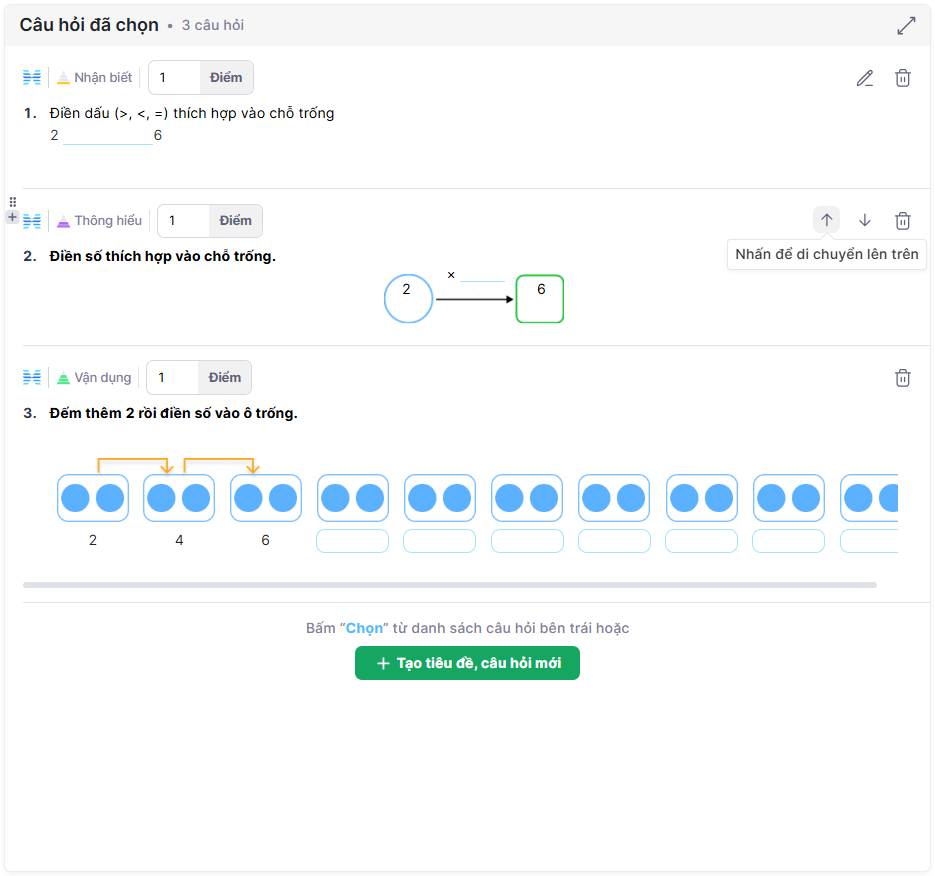The width and height of the screenshot is (935, 876).
Task: Grab the drag handle beside question 2
Action: [x=13, y=202]
